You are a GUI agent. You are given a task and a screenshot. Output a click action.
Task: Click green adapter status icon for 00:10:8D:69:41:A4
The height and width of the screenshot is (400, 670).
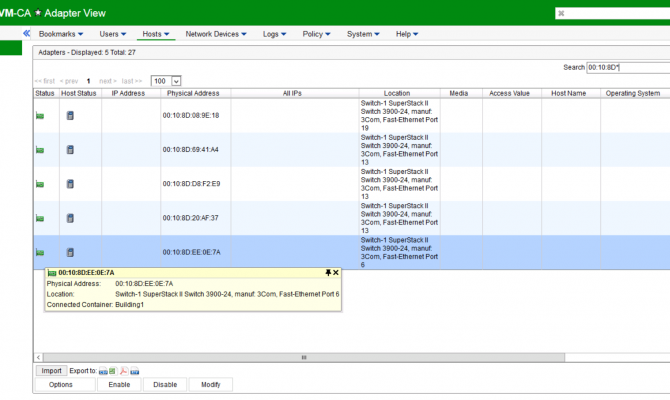point(40,150)
